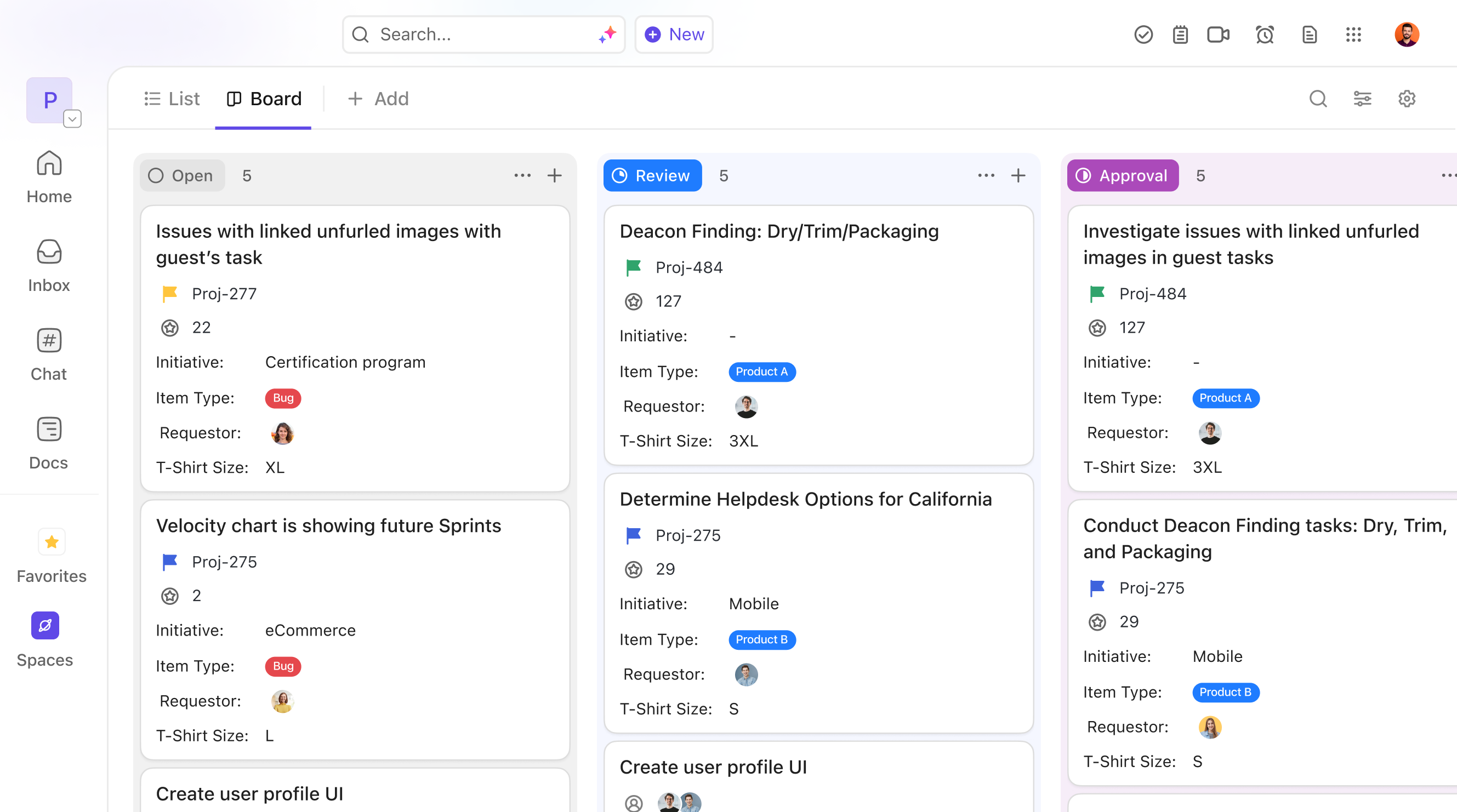The height and width of the screenshot is (812, 1457).
Task: Click assignee avatars on Review Create user profile card
Action: [679, 802]
